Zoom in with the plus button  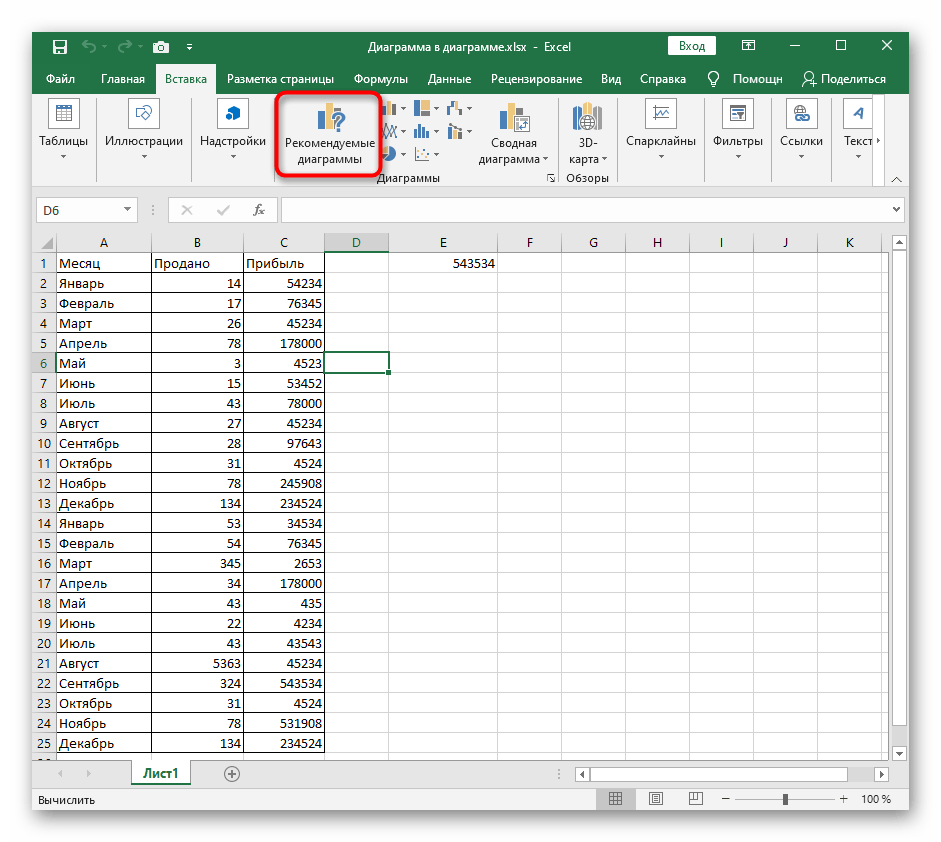(844, 799)
